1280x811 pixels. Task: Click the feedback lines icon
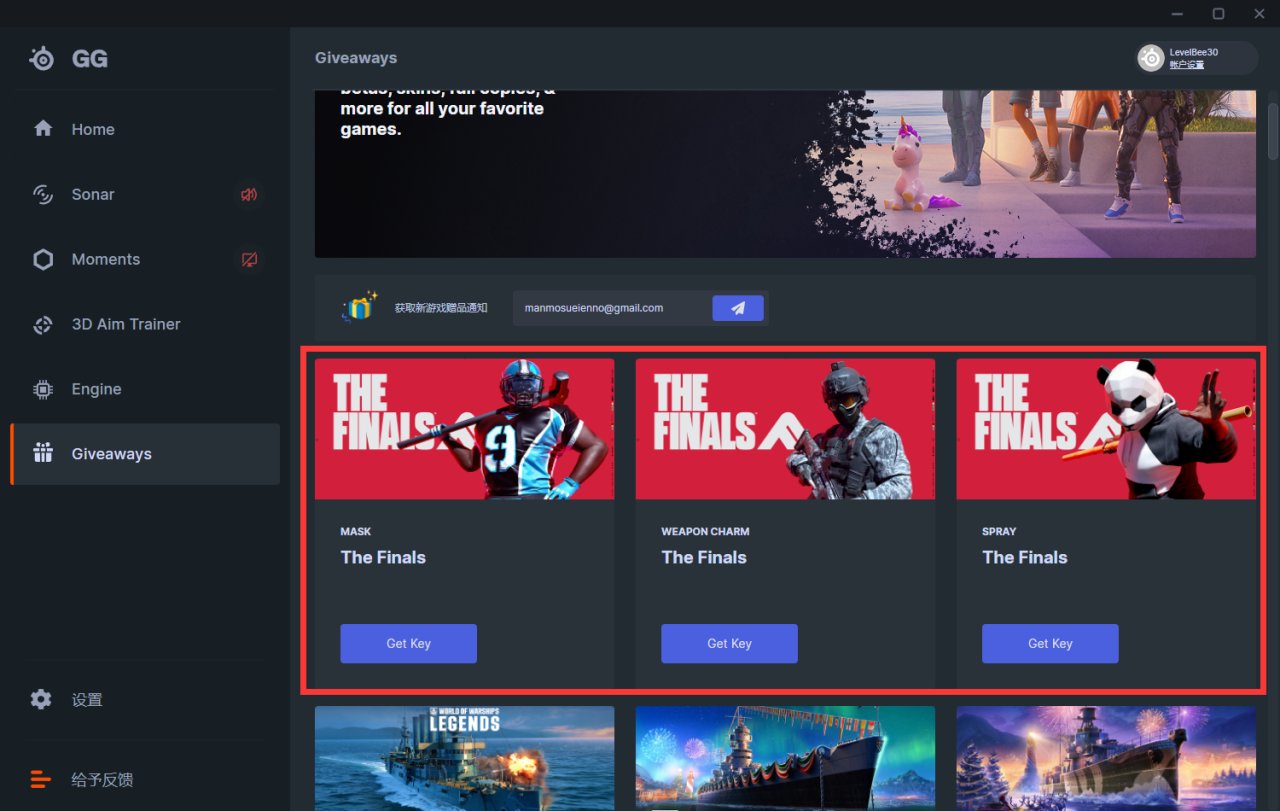pos(41,779)
